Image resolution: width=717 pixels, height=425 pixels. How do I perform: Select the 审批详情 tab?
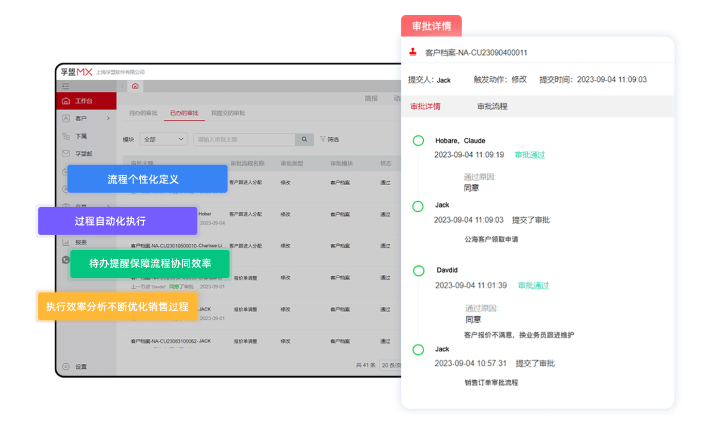(425, 105)
